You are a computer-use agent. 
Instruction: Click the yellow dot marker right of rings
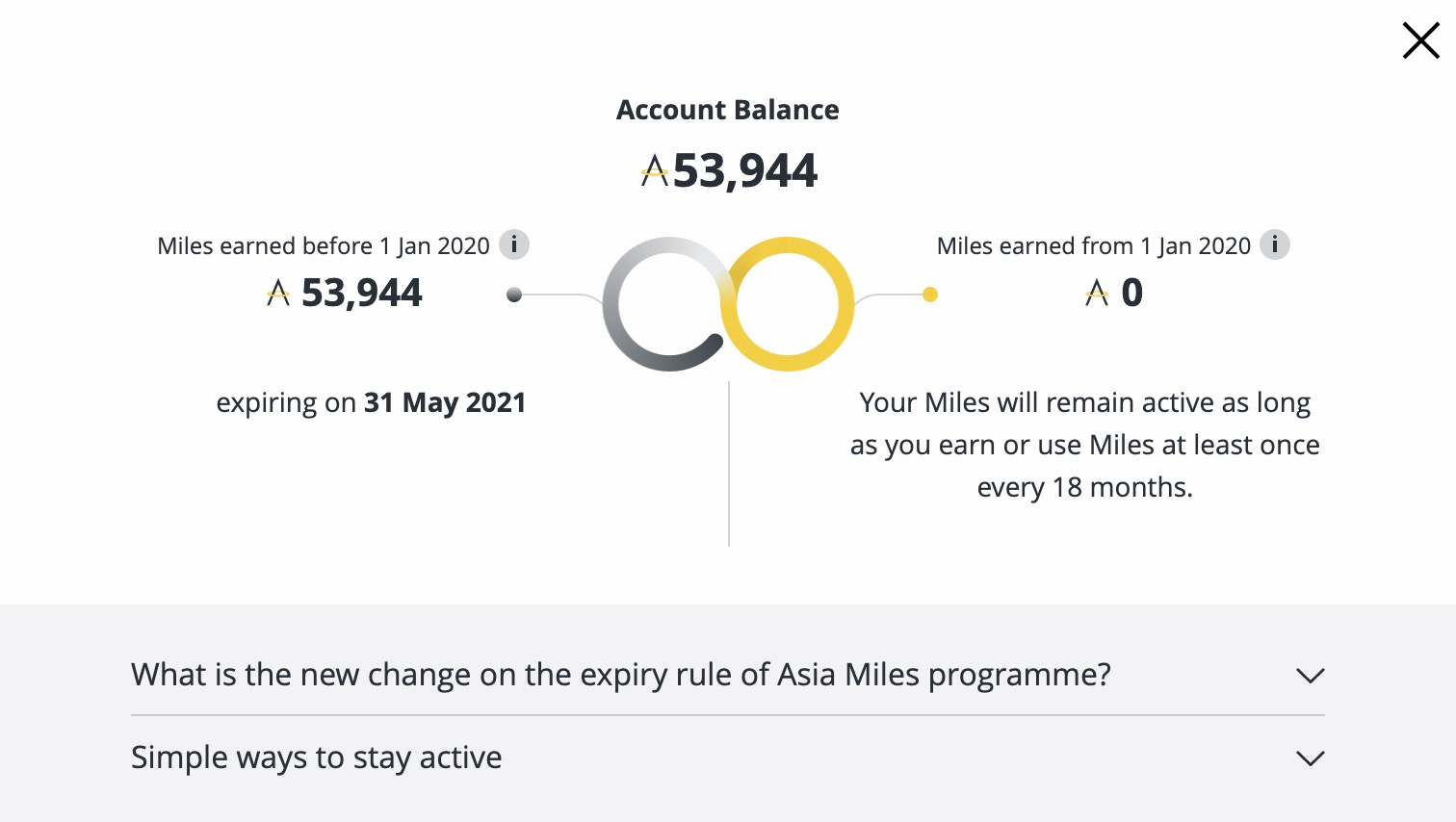tap(930, 295)
